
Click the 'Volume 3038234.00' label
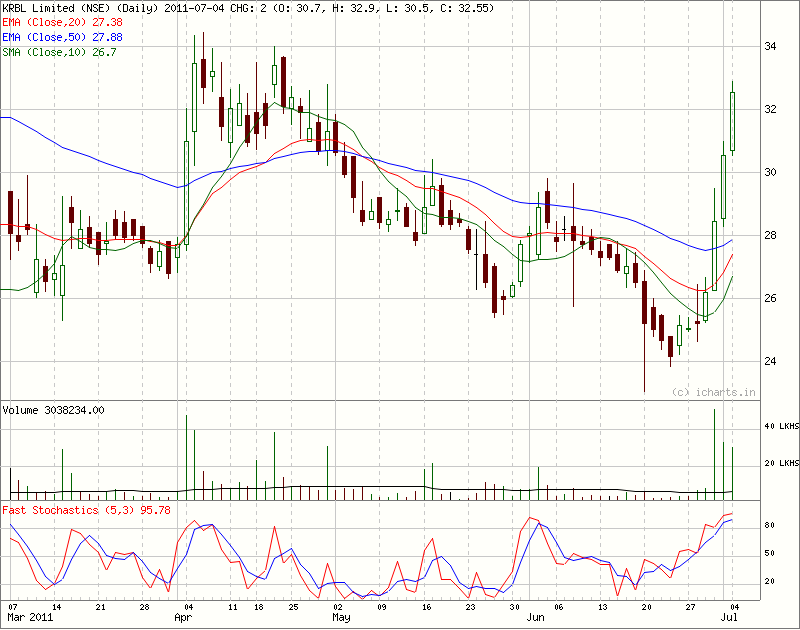(x=53, y=410)
